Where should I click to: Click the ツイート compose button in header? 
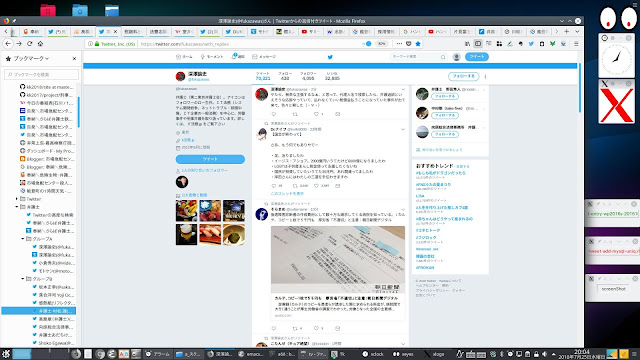click(477, 57)
